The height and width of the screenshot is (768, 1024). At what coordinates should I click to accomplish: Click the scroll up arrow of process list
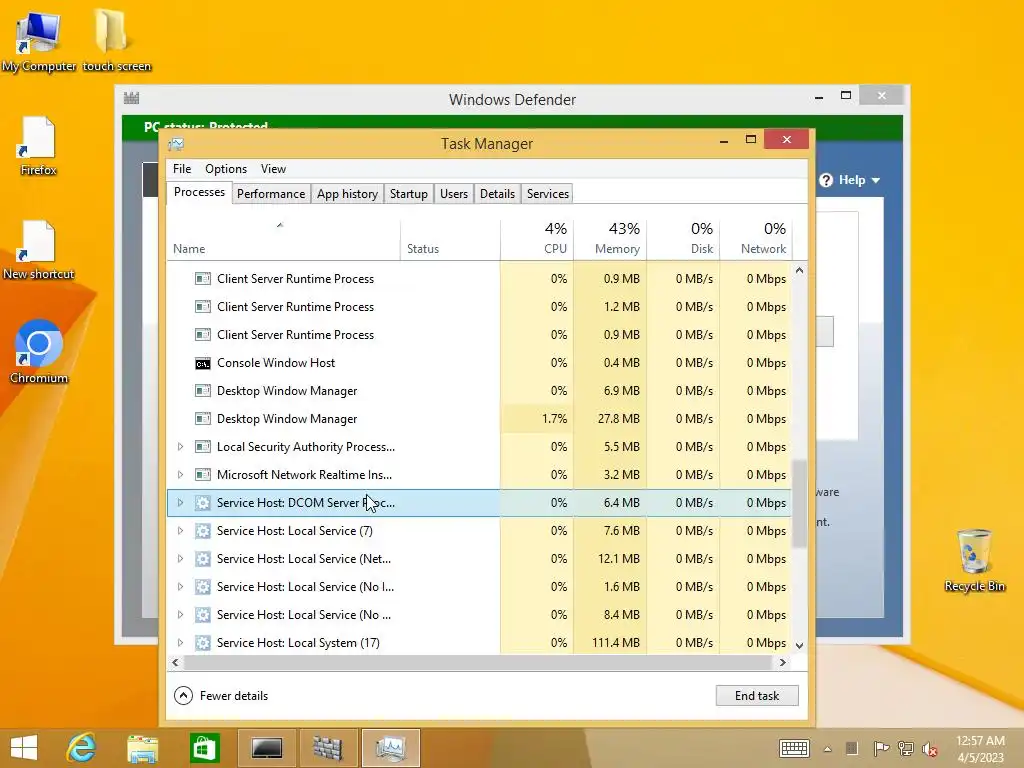799,270
